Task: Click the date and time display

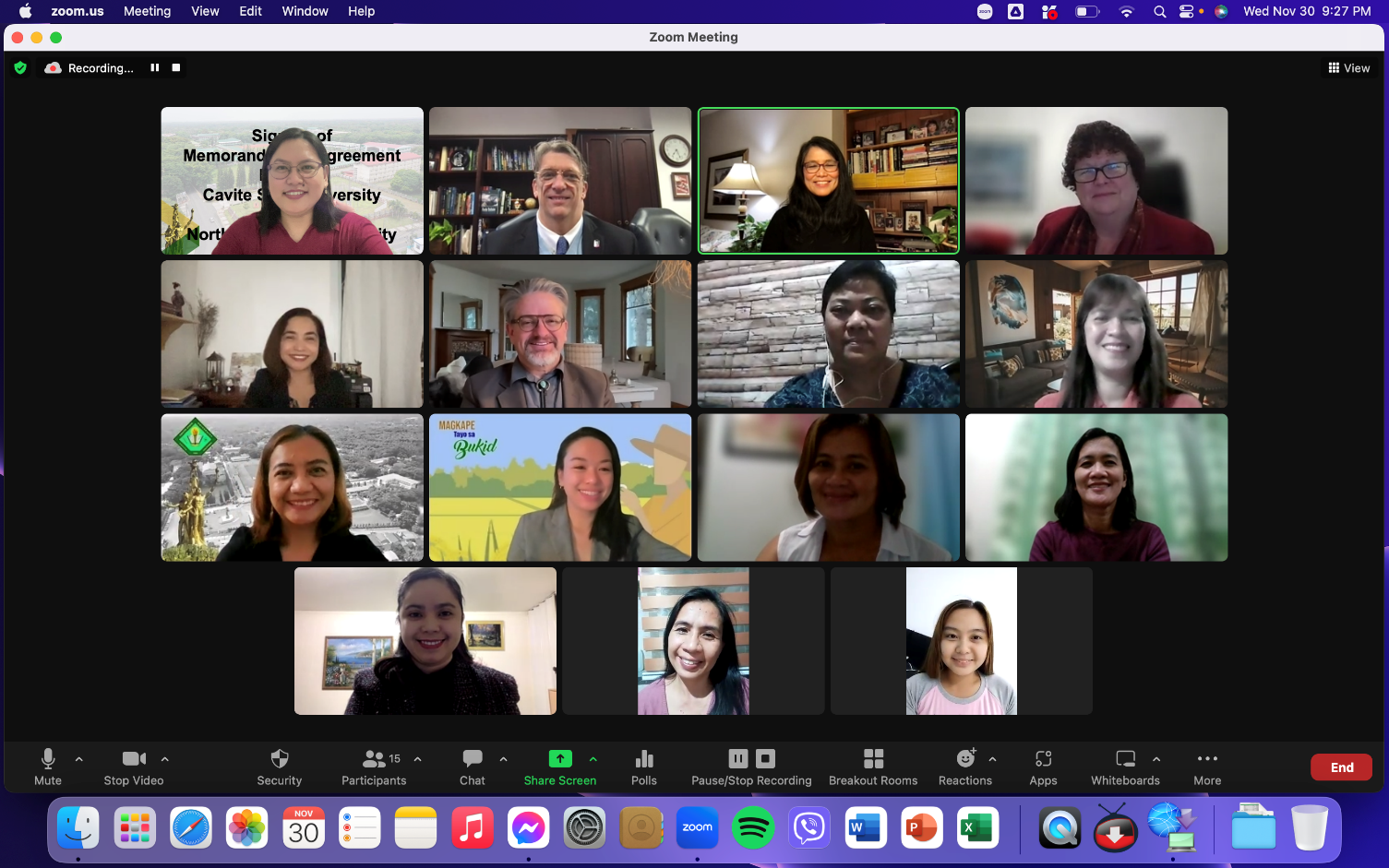Action: (1307, 11)
